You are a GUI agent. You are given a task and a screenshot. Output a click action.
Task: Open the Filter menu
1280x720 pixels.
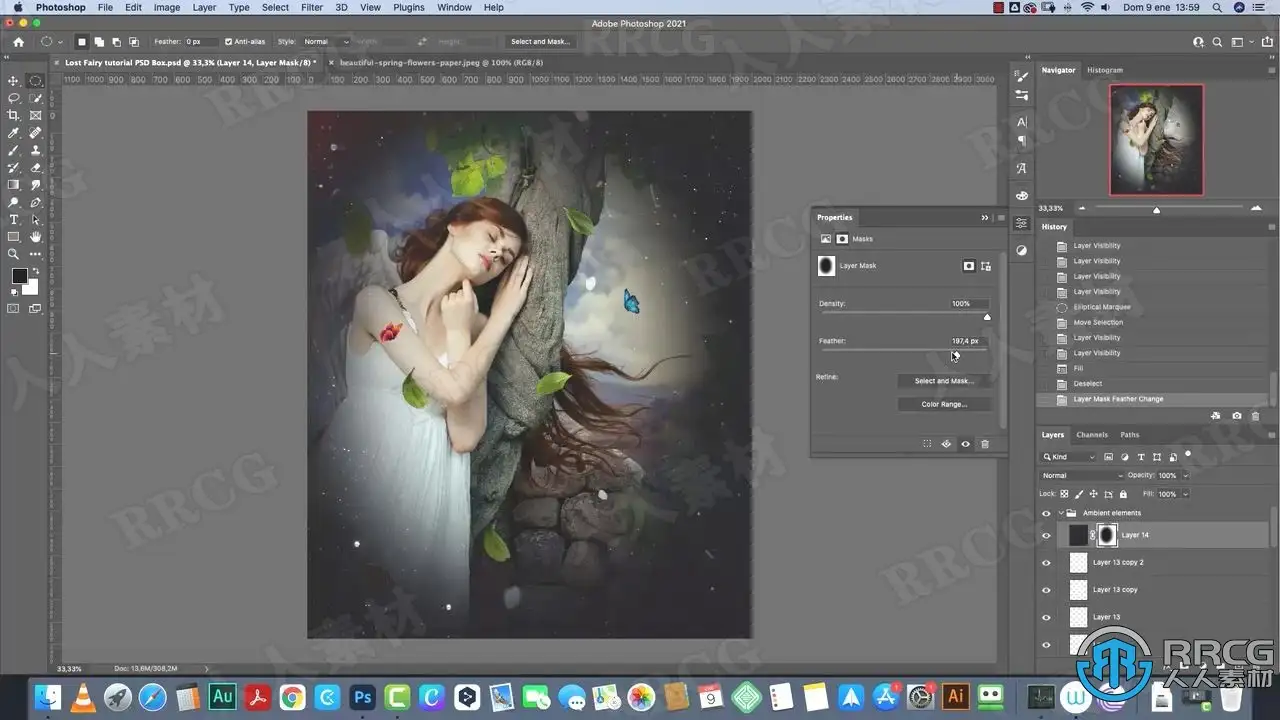click(x=312, y=7)
